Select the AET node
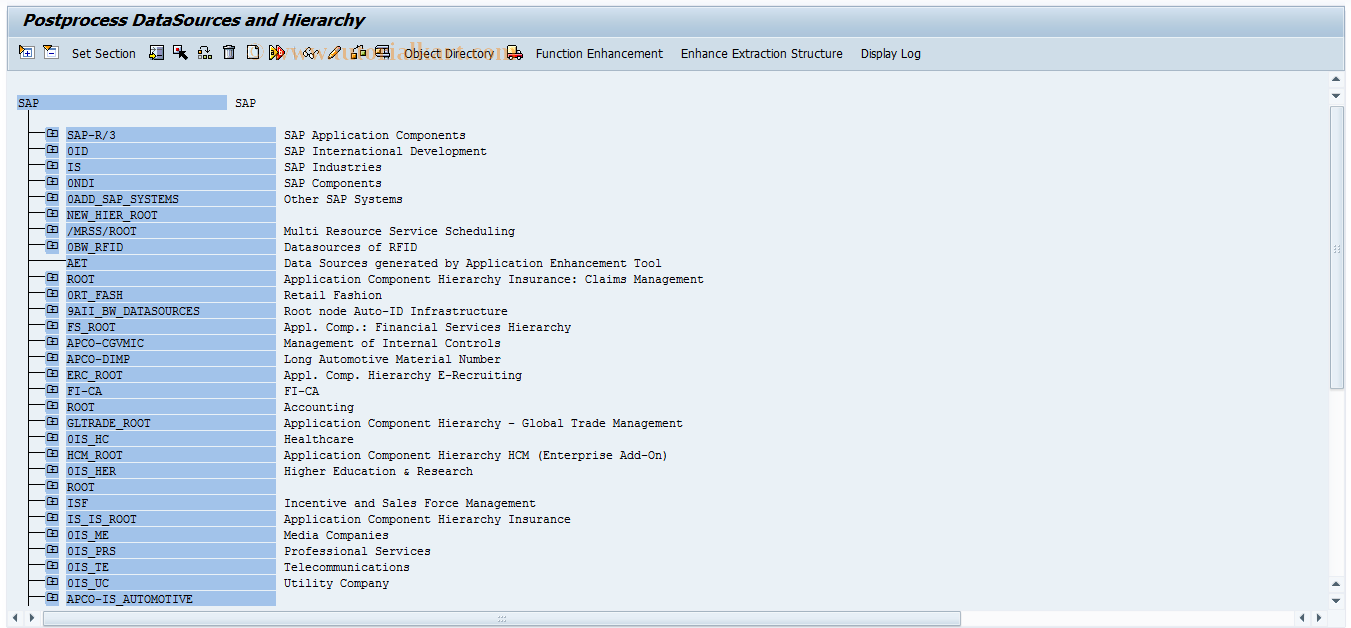Screen dimensions: 1351x628 171,263
